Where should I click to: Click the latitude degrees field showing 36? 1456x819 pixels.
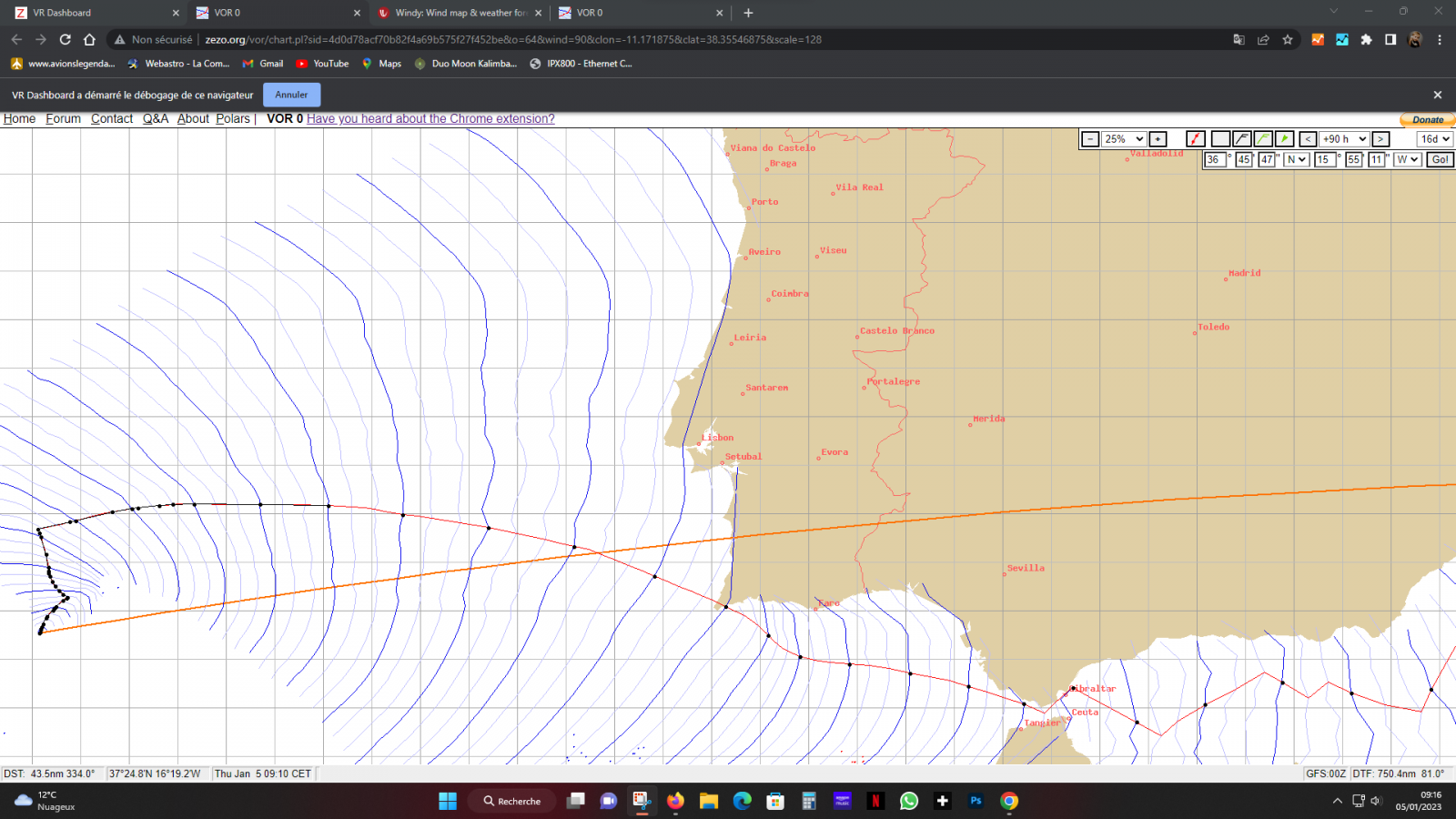[x=1215, y=159]
